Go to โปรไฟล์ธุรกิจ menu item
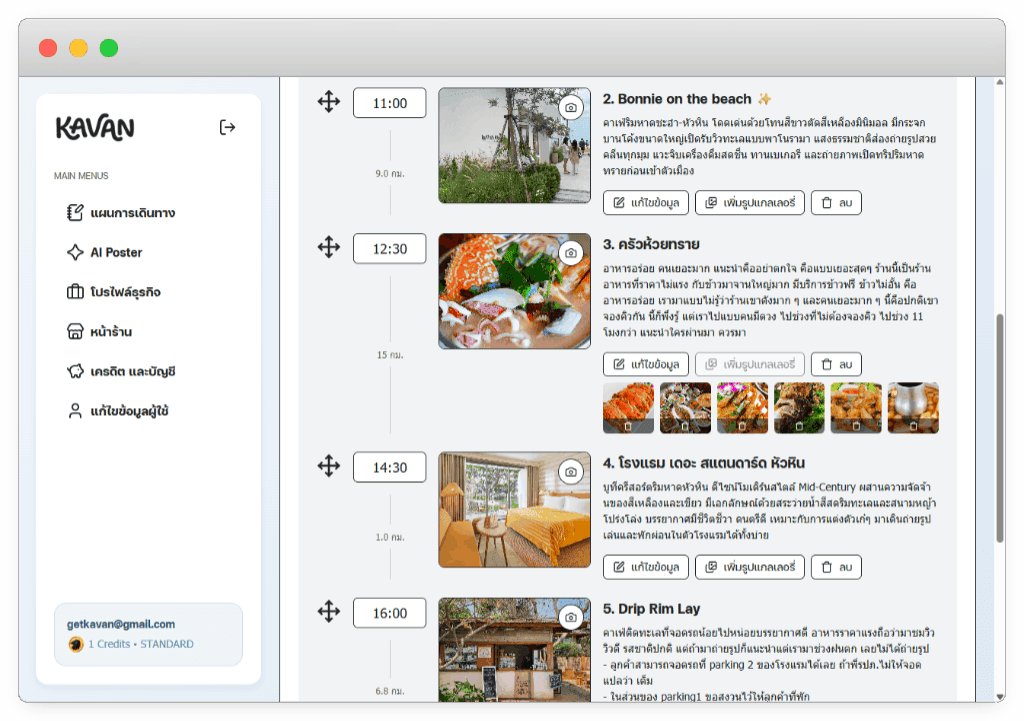 coord(114,292)
